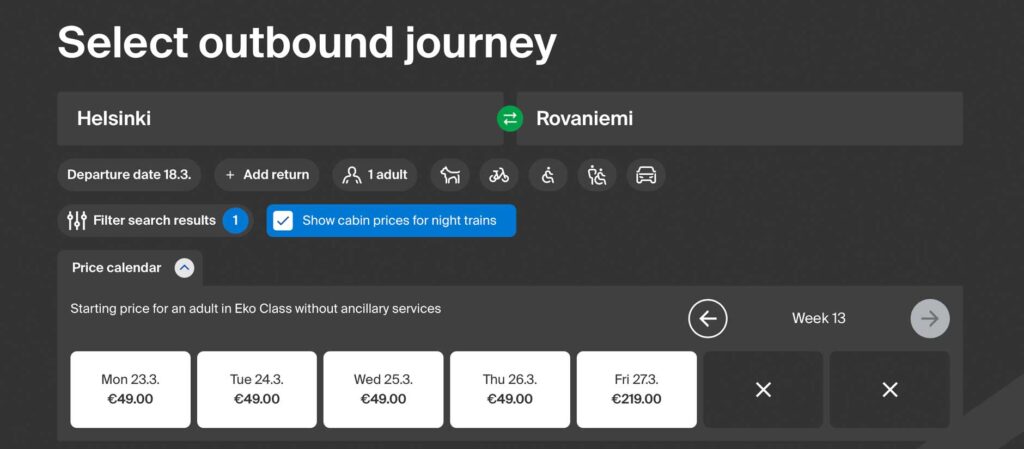Collapse the Price calendar chevron

pyautogui.click(x=184, y=268)
